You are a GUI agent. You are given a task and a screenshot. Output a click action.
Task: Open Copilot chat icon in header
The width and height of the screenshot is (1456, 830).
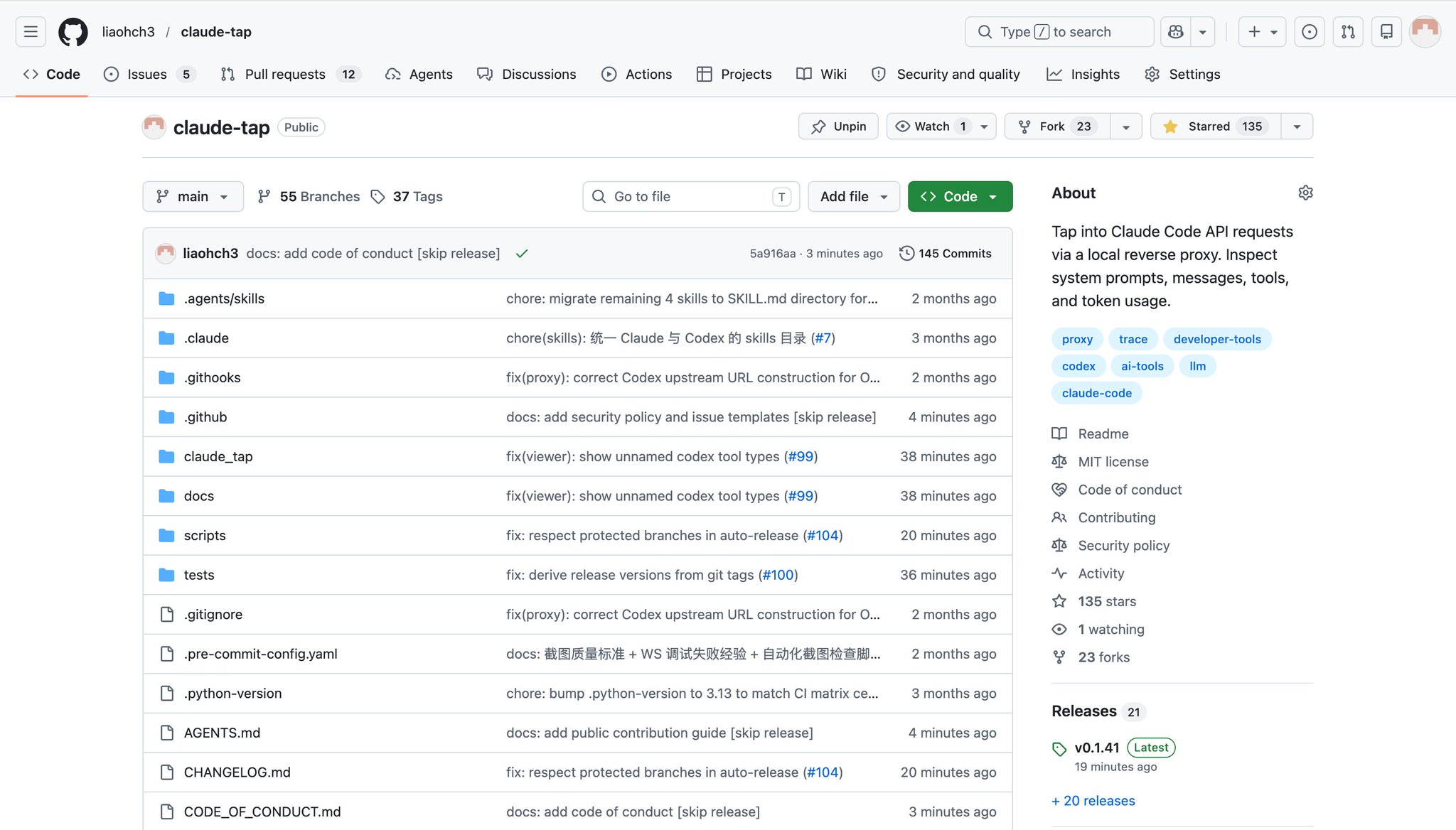1176,32
